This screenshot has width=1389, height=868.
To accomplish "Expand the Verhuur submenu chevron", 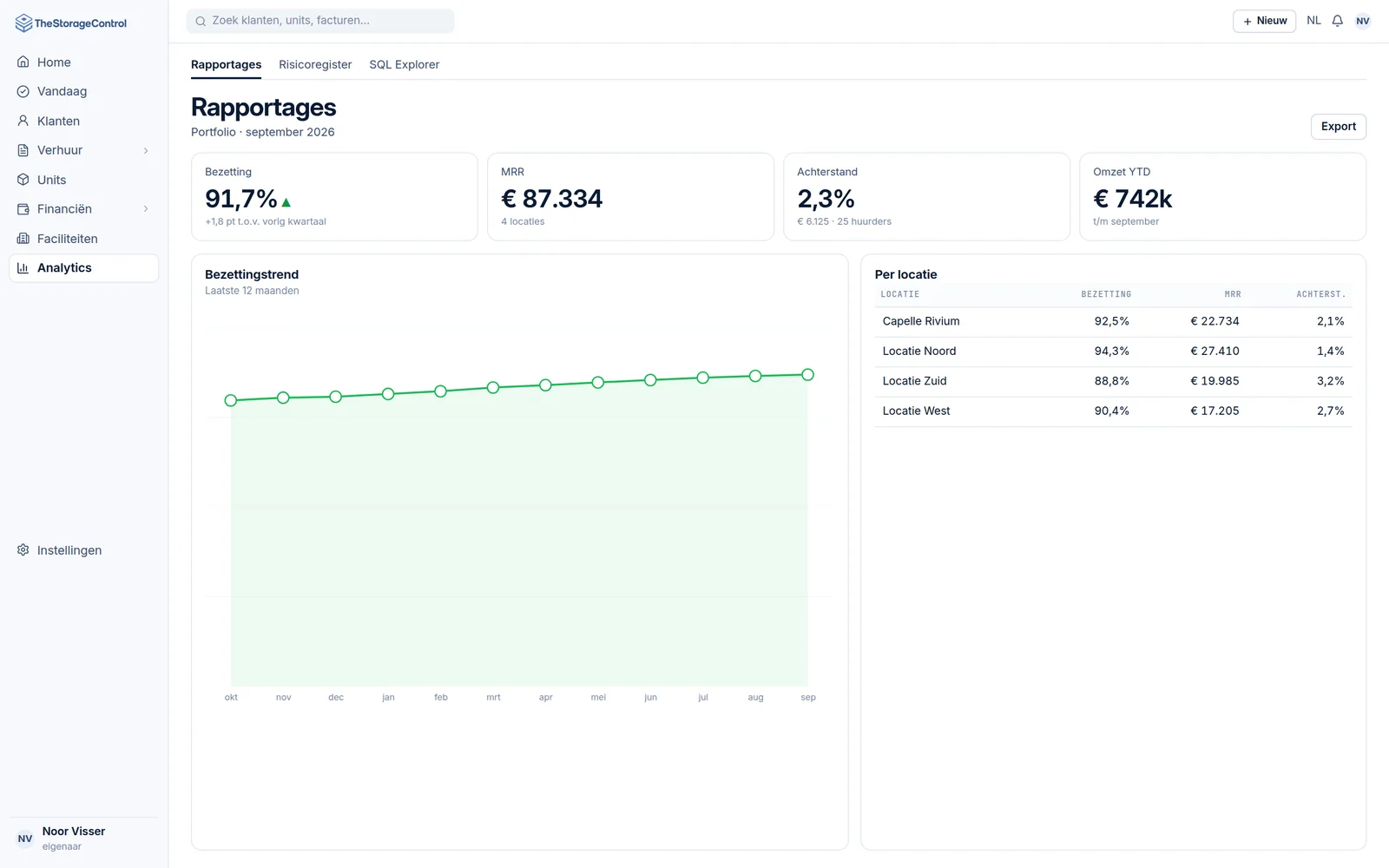I will click(146, 150).
